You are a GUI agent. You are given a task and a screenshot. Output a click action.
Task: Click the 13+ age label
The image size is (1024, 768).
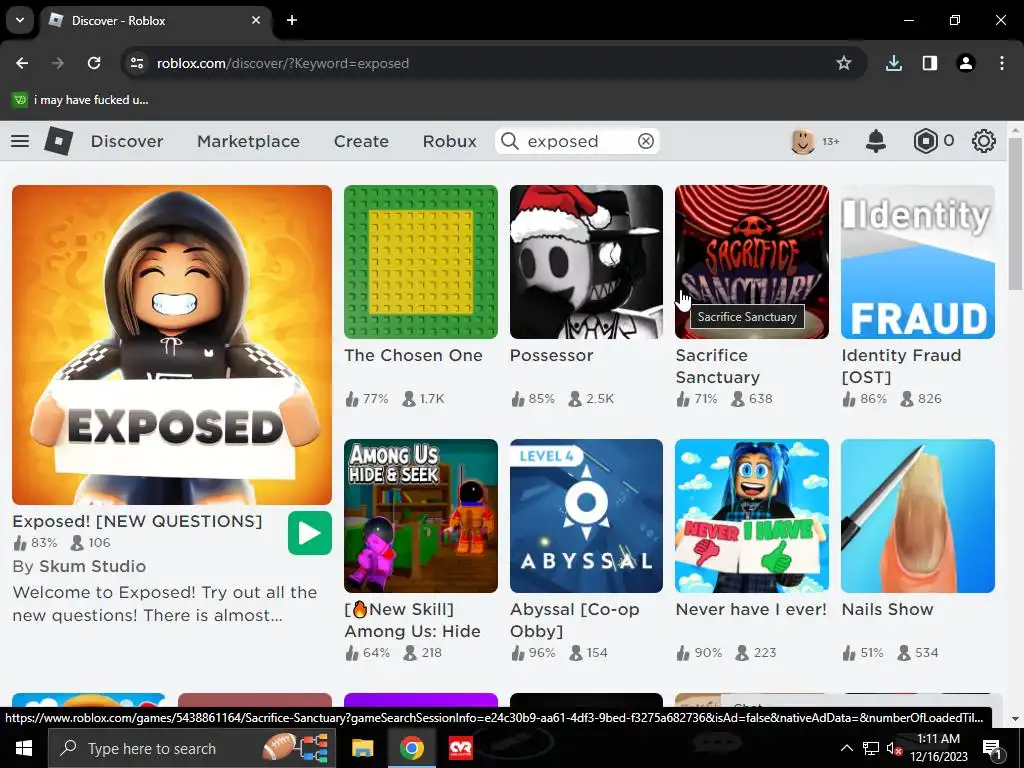click(831, 141)
